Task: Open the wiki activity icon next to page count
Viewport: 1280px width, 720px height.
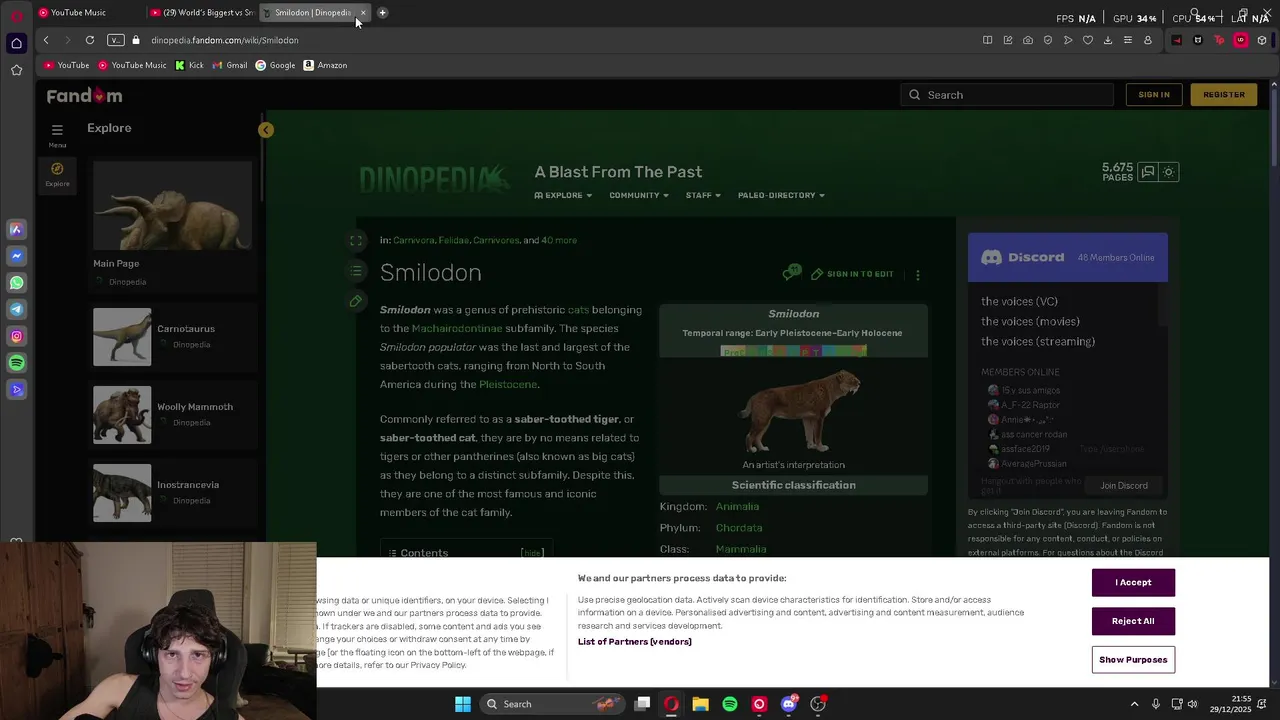Action: (1148, 172)
